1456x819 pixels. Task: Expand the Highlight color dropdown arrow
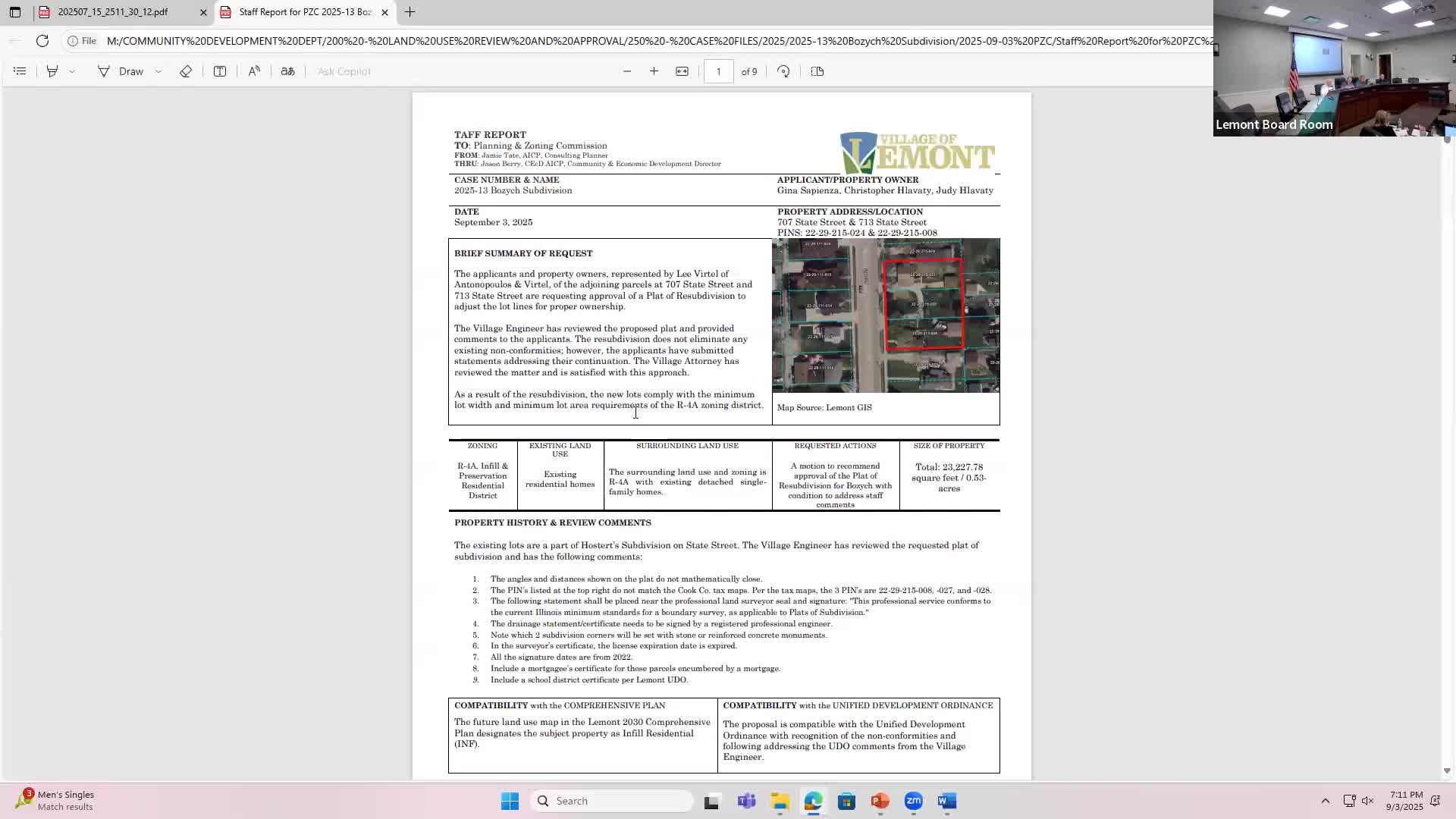[x=72, y=71]
